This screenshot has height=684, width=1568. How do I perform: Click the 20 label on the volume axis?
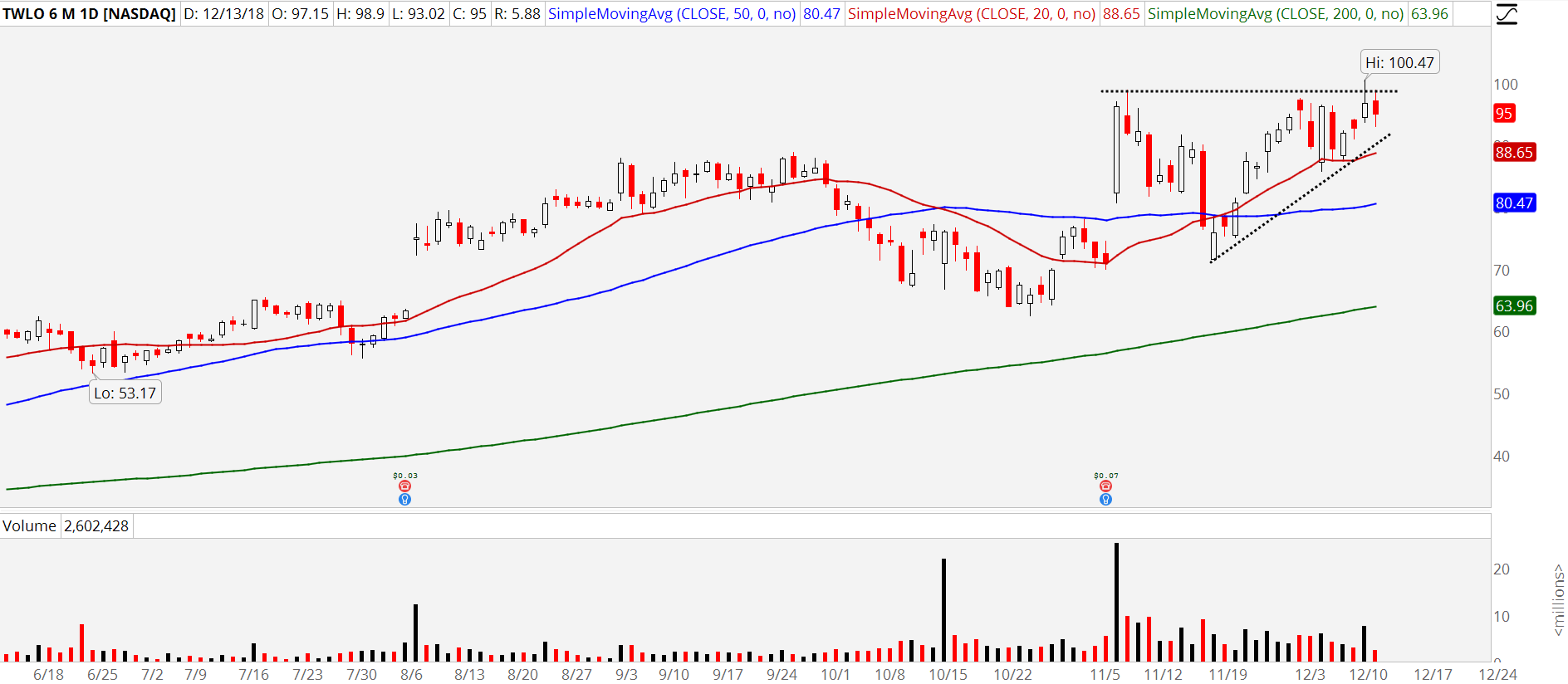[x=1502, y=569]
